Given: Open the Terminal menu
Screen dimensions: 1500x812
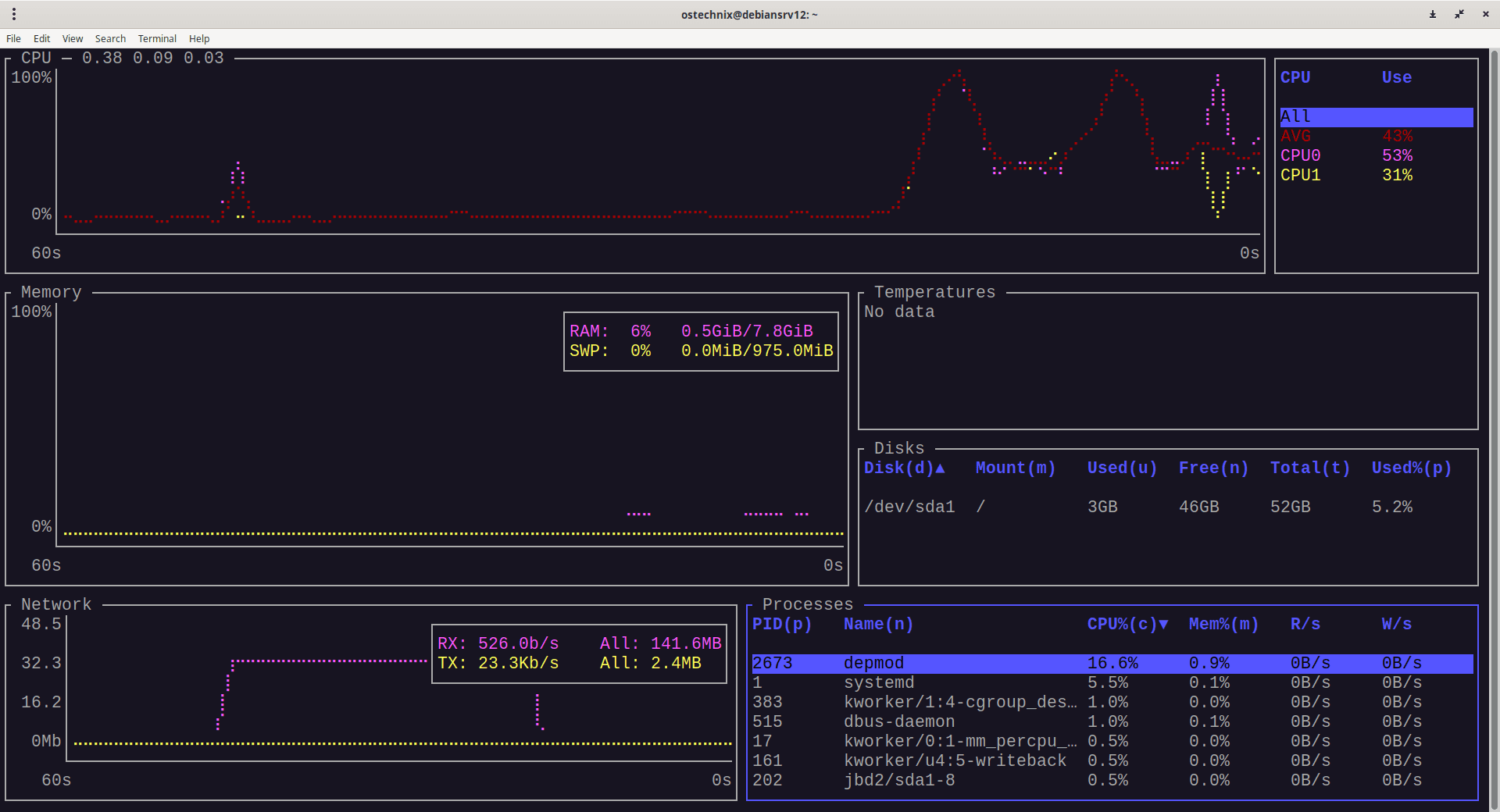Looking at the screenshot, I should tap(157, 38).
